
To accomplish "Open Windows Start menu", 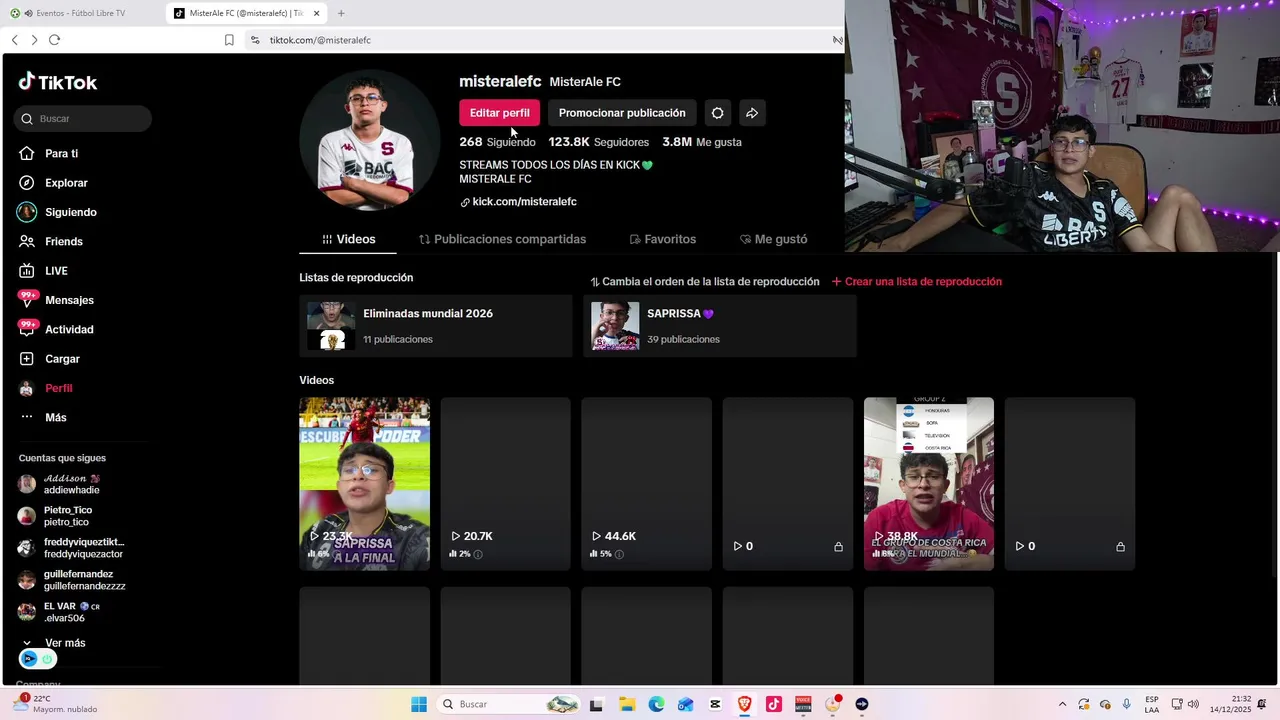I will click(419, 704).
